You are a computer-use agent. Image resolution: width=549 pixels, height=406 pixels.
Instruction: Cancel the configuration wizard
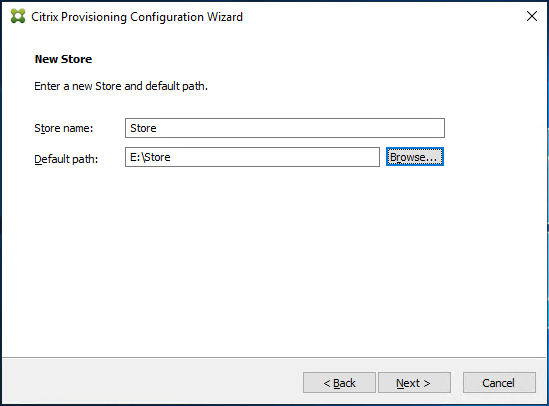click(499, 383)
